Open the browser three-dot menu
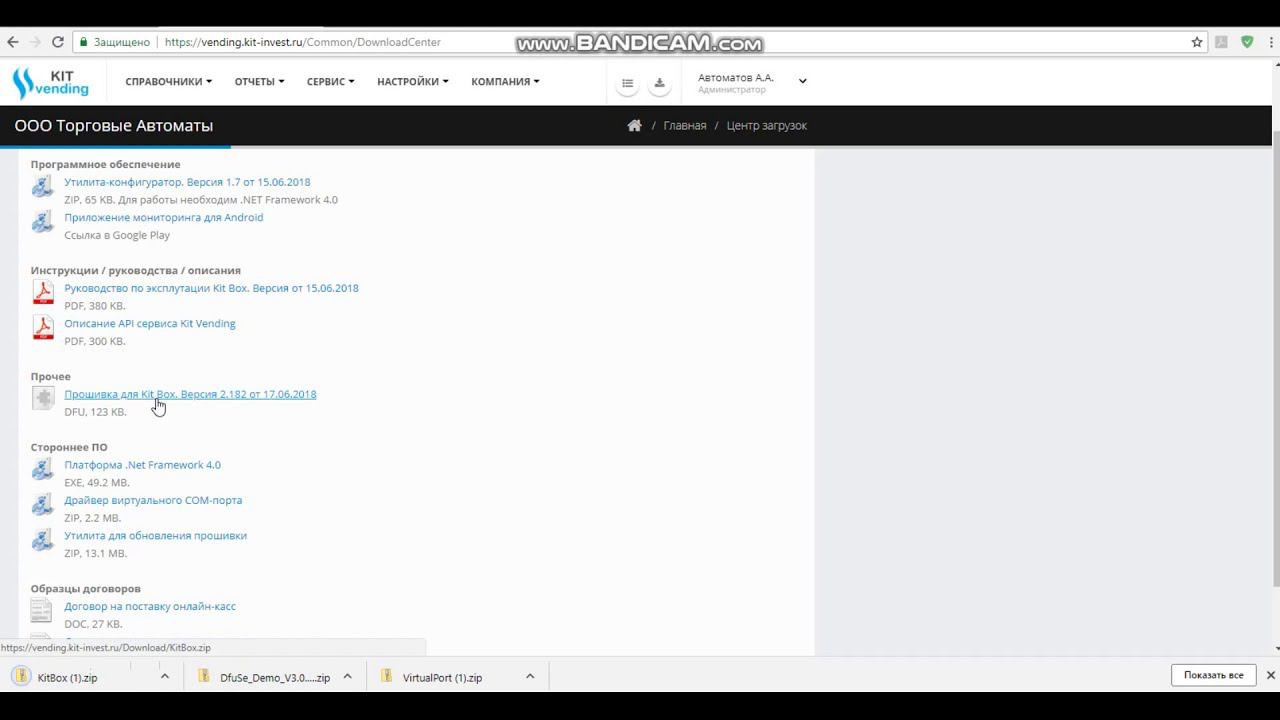The image size is (1280, 720). point(1270,42)
